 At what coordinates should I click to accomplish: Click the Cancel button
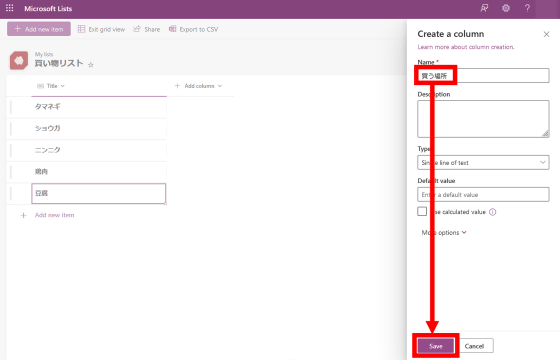474,346
